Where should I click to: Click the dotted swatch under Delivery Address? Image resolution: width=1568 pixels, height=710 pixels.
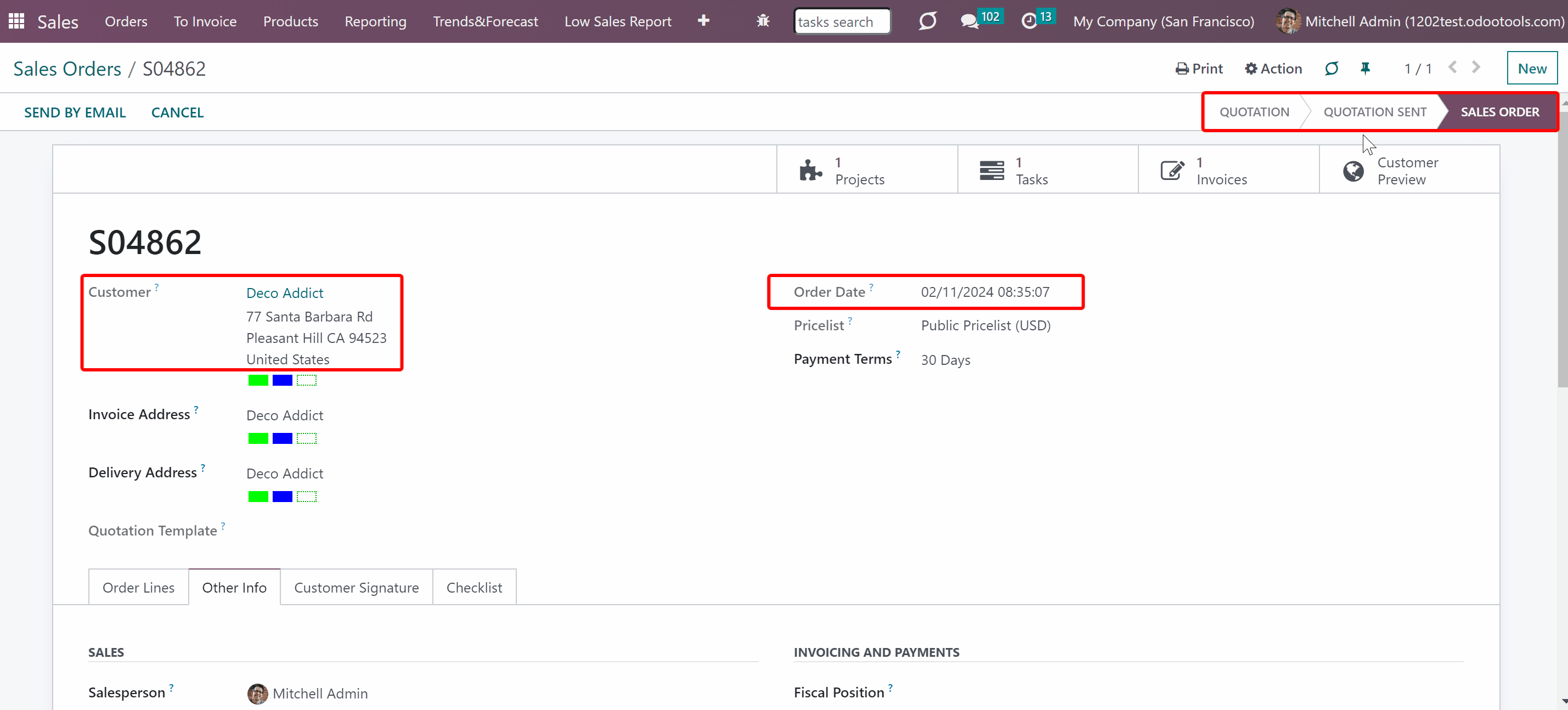click(x=307, y=497)
